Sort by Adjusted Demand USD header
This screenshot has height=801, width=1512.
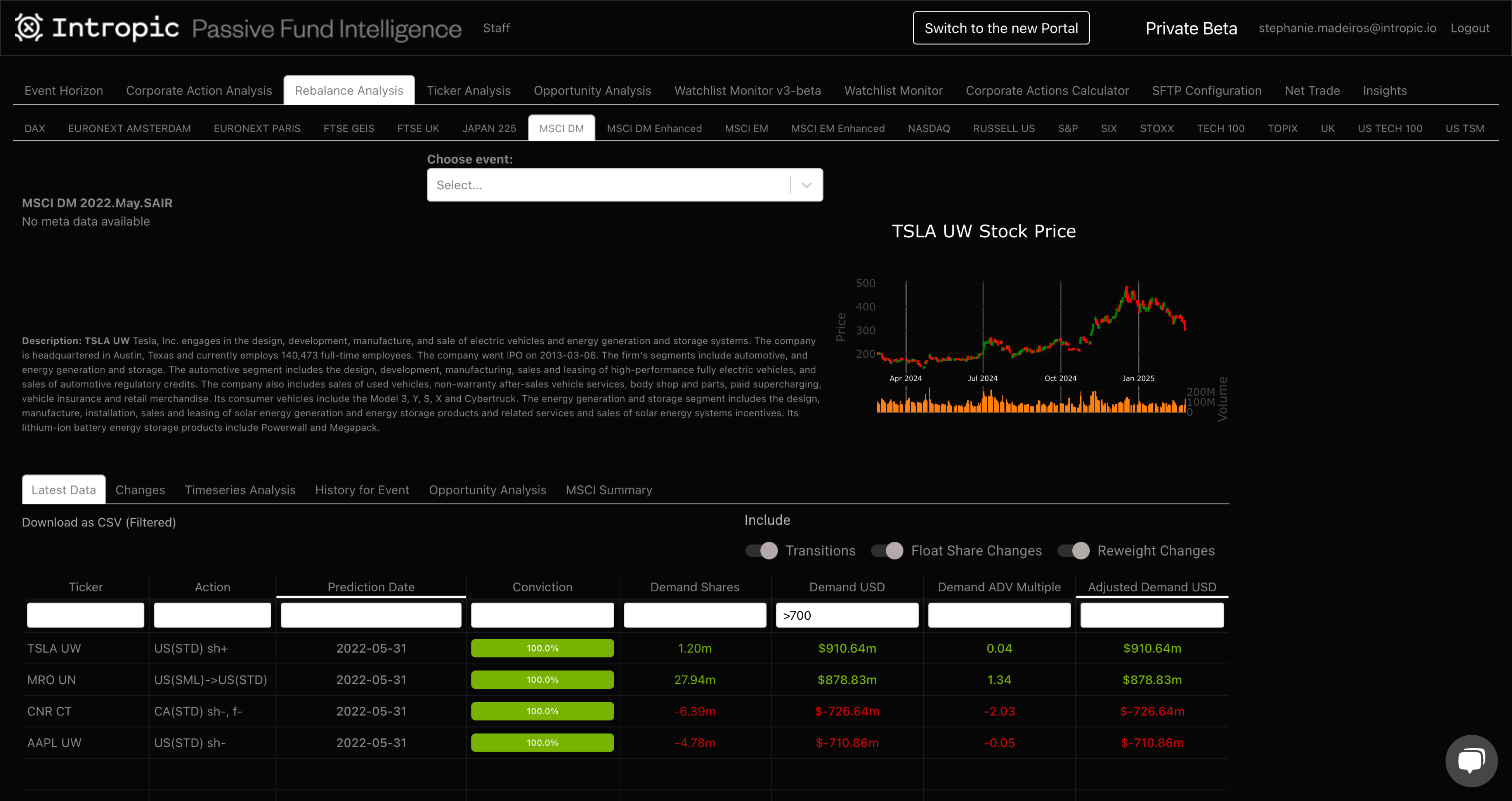[x=1152, y=587]
